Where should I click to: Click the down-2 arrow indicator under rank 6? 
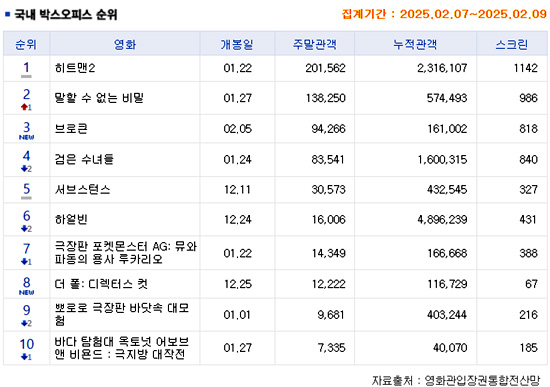pos(26,229)
